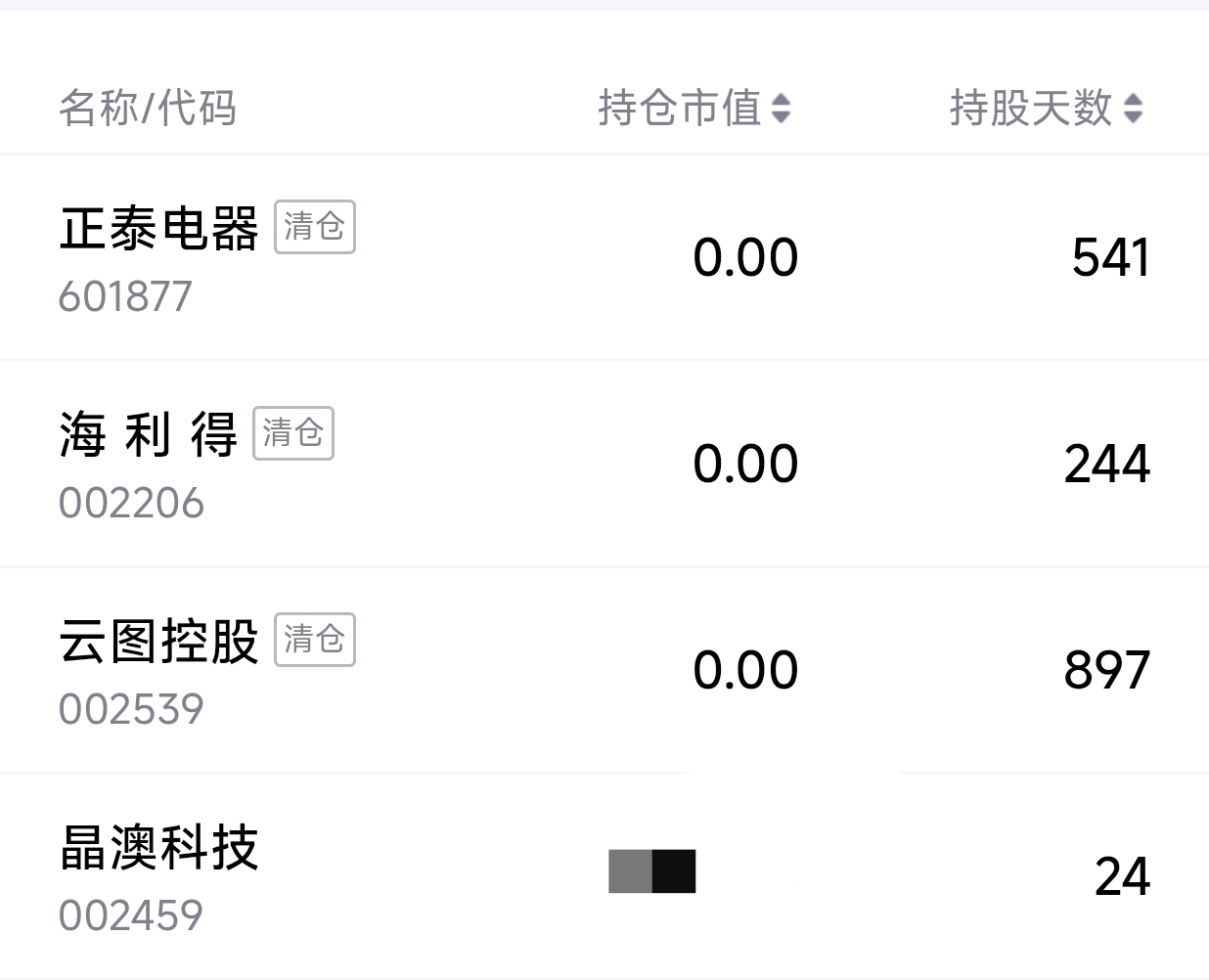This screenshot has width=1209, height=980.
Task: Click 897 holding days value
Action: (x=1106, y=671)
